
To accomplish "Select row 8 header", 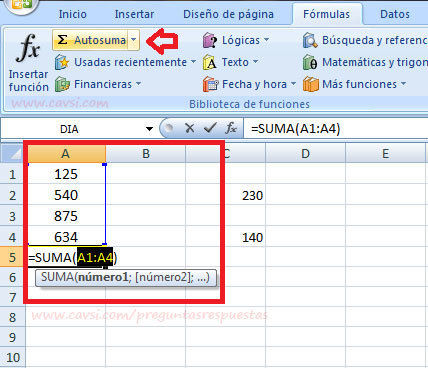I will pyautogui.click(x=13, y=317).
